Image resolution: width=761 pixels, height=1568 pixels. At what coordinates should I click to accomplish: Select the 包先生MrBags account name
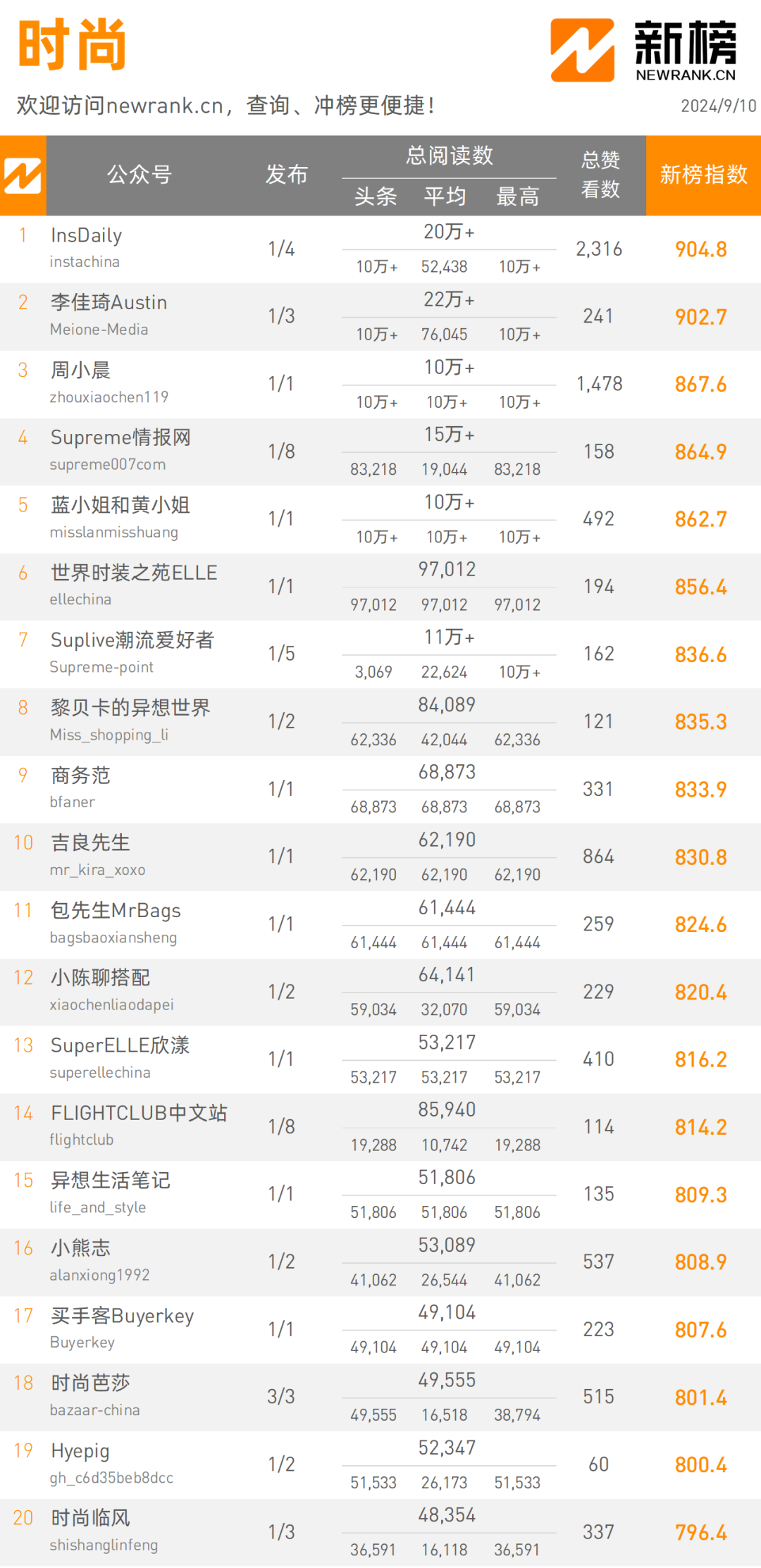click(116, 910)
